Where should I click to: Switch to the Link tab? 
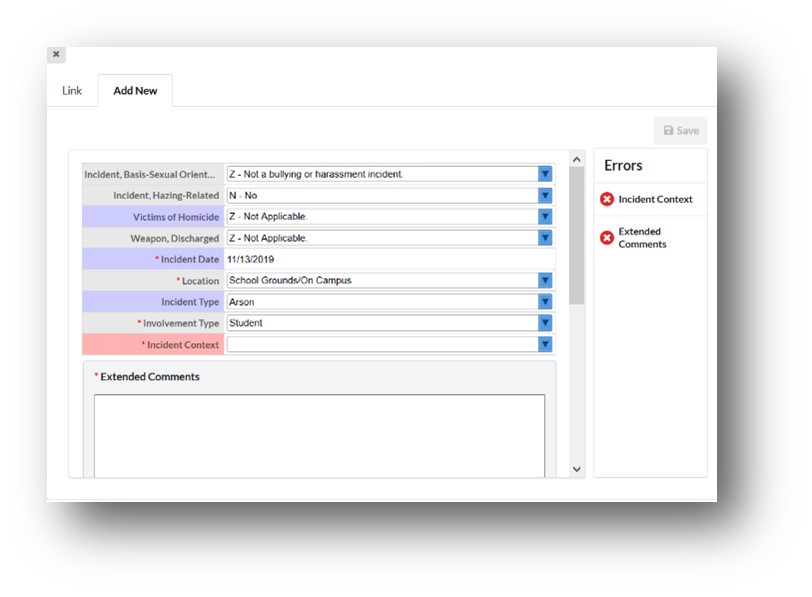[72, 91]
